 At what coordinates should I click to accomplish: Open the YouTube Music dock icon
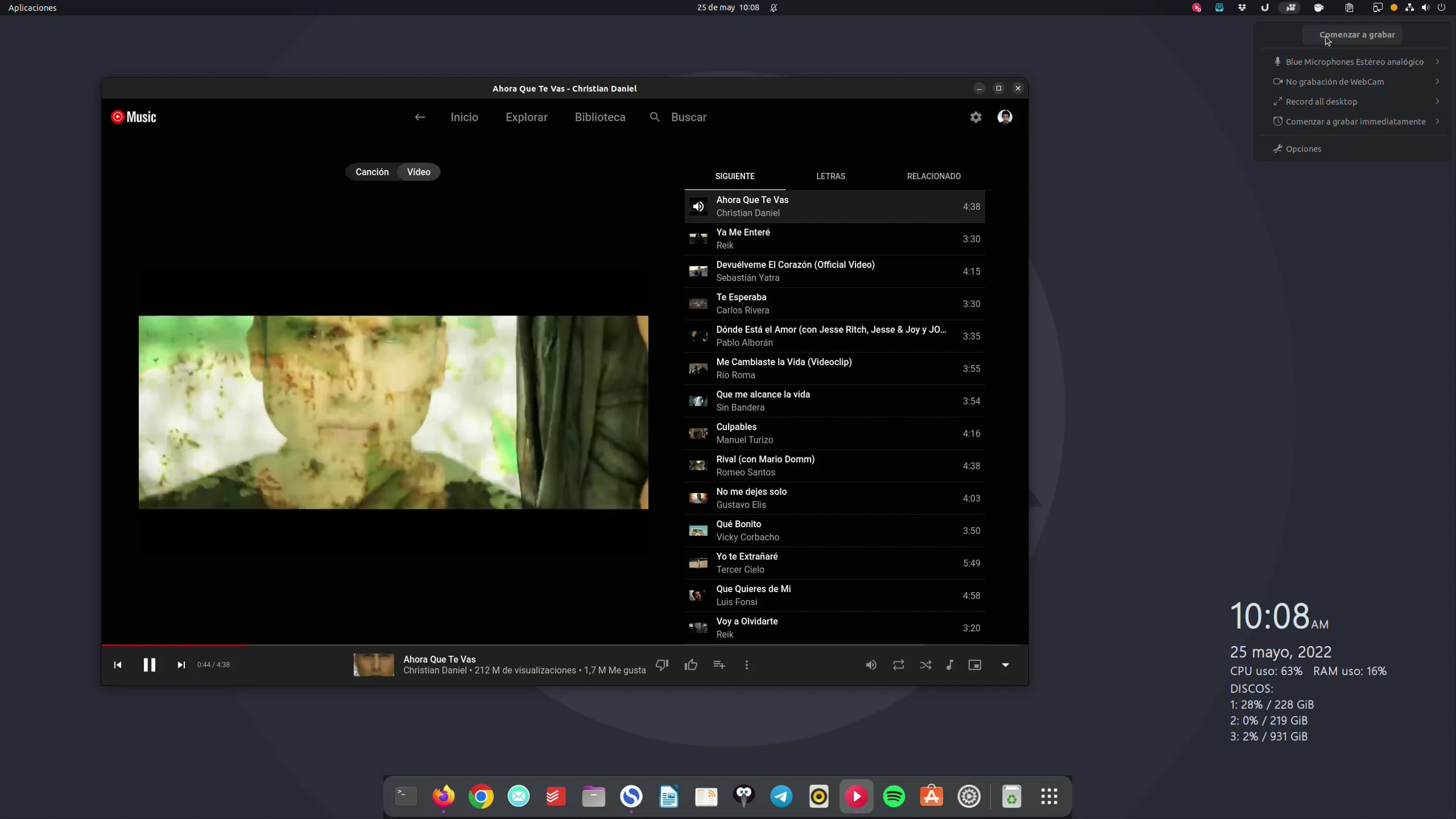[857, 797]
